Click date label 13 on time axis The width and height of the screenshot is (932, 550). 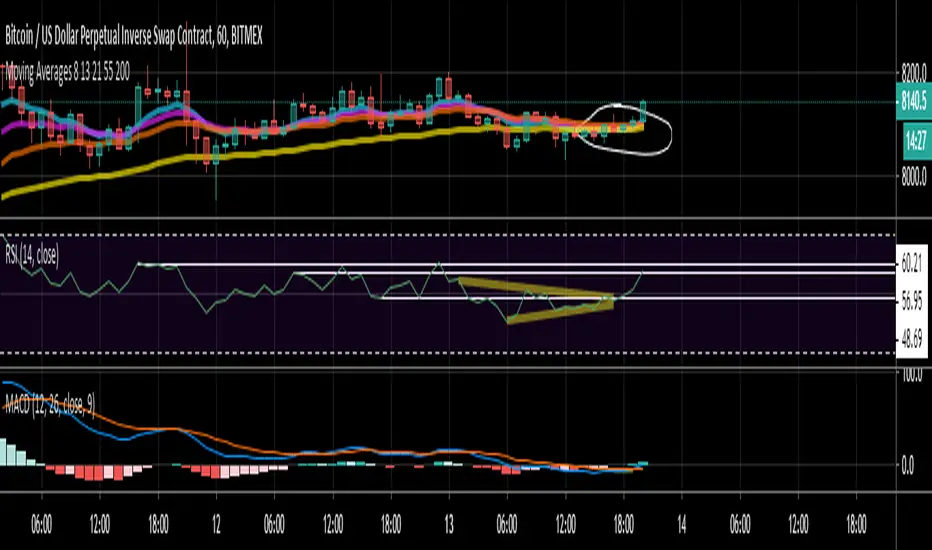coord(449,524)
